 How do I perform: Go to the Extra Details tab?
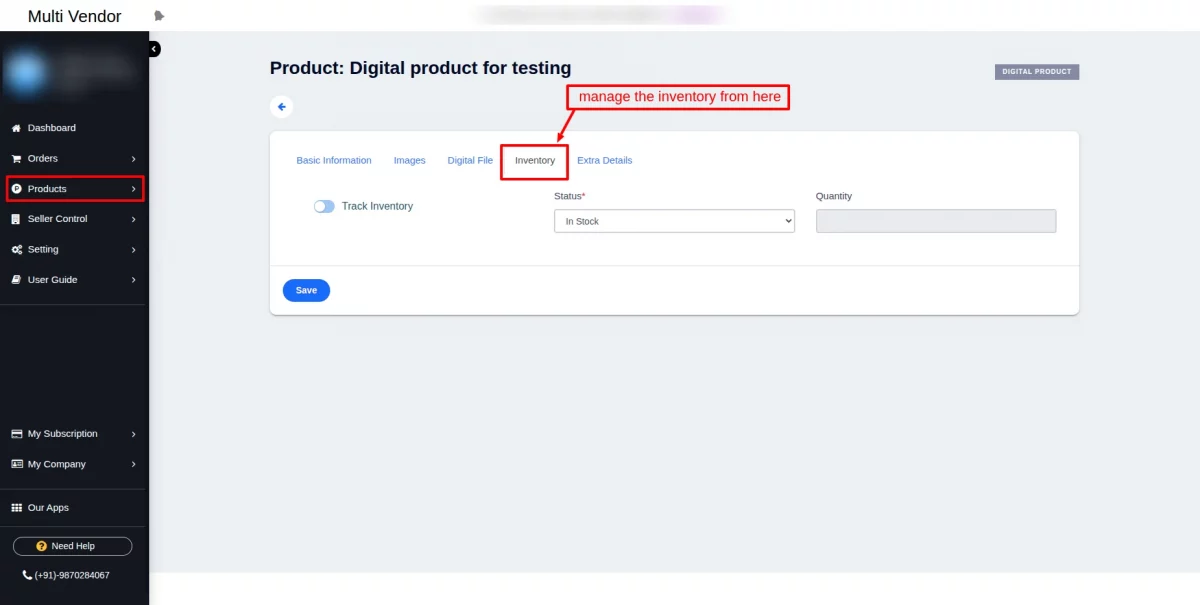coord(605,160)
